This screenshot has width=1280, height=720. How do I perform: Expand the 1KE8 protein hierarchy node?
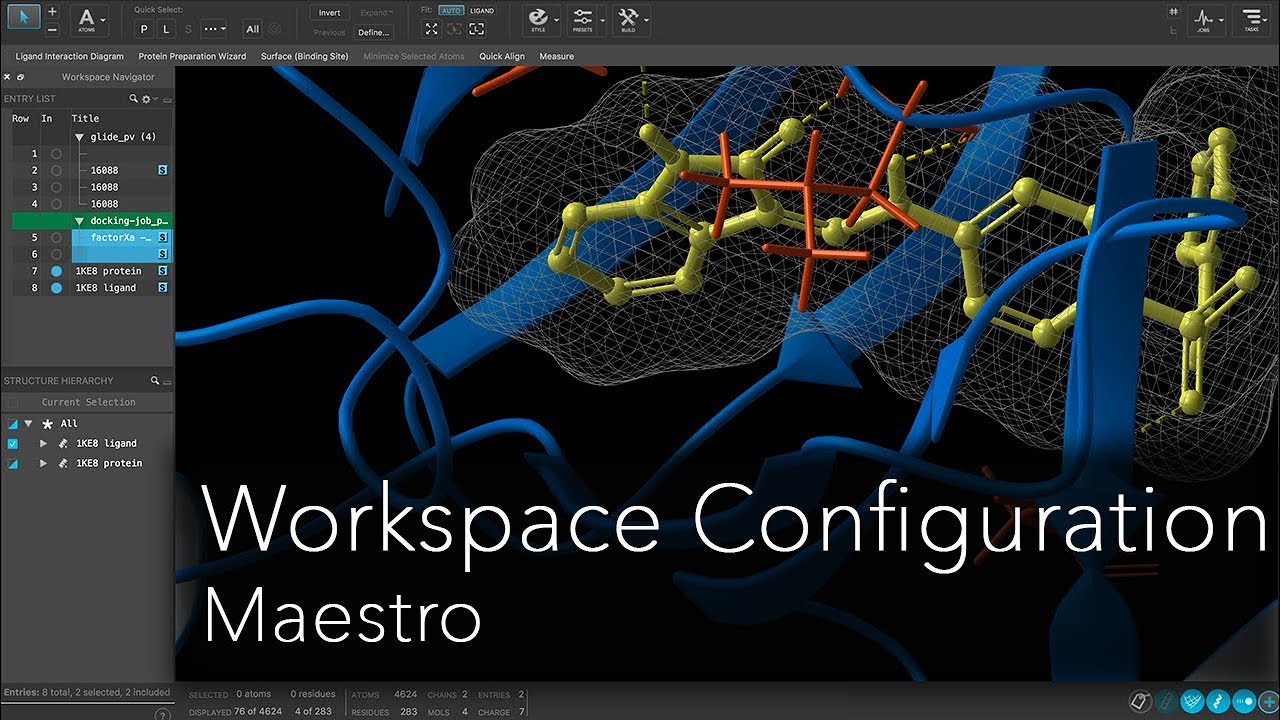coord(43,463)
